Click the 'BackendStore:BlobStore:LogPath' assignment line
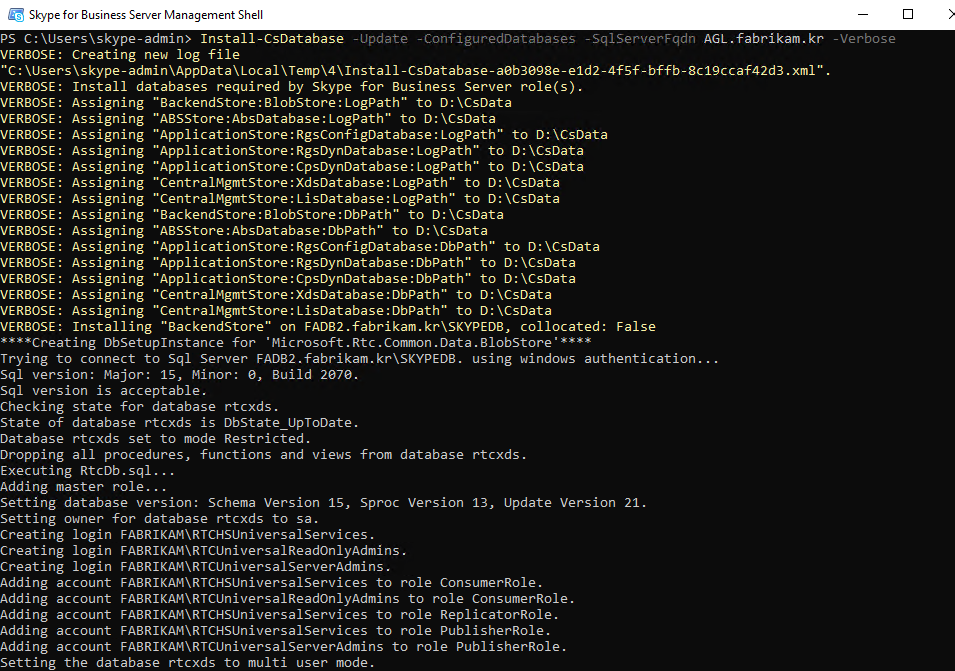955x671 pixels. point(256,102)
